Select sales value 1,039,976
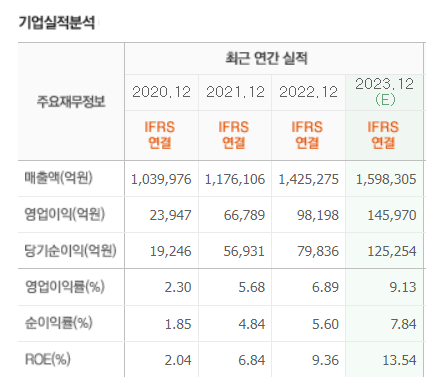 tap(161, 179)
